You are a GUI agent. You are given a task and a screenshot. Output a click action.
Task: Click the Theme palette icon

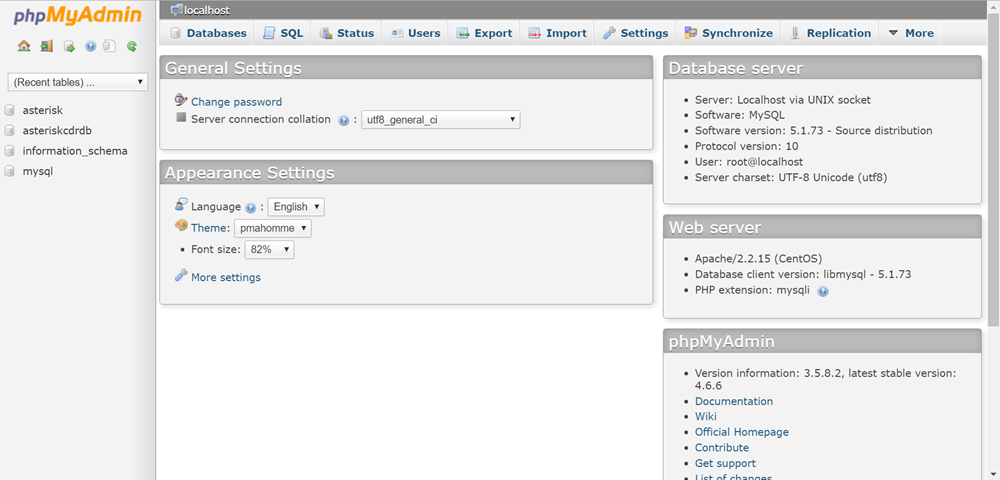click(x=181, y=226)
